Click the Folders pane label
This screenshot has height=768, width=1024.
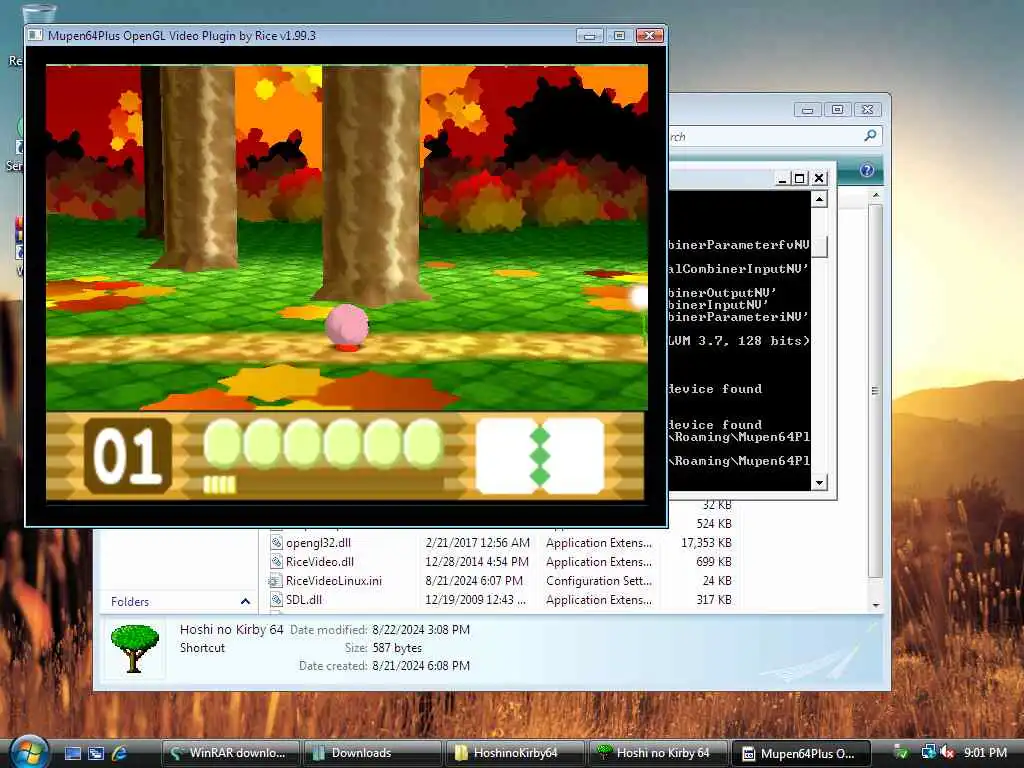pyautogui.click(x=130, y=601)
